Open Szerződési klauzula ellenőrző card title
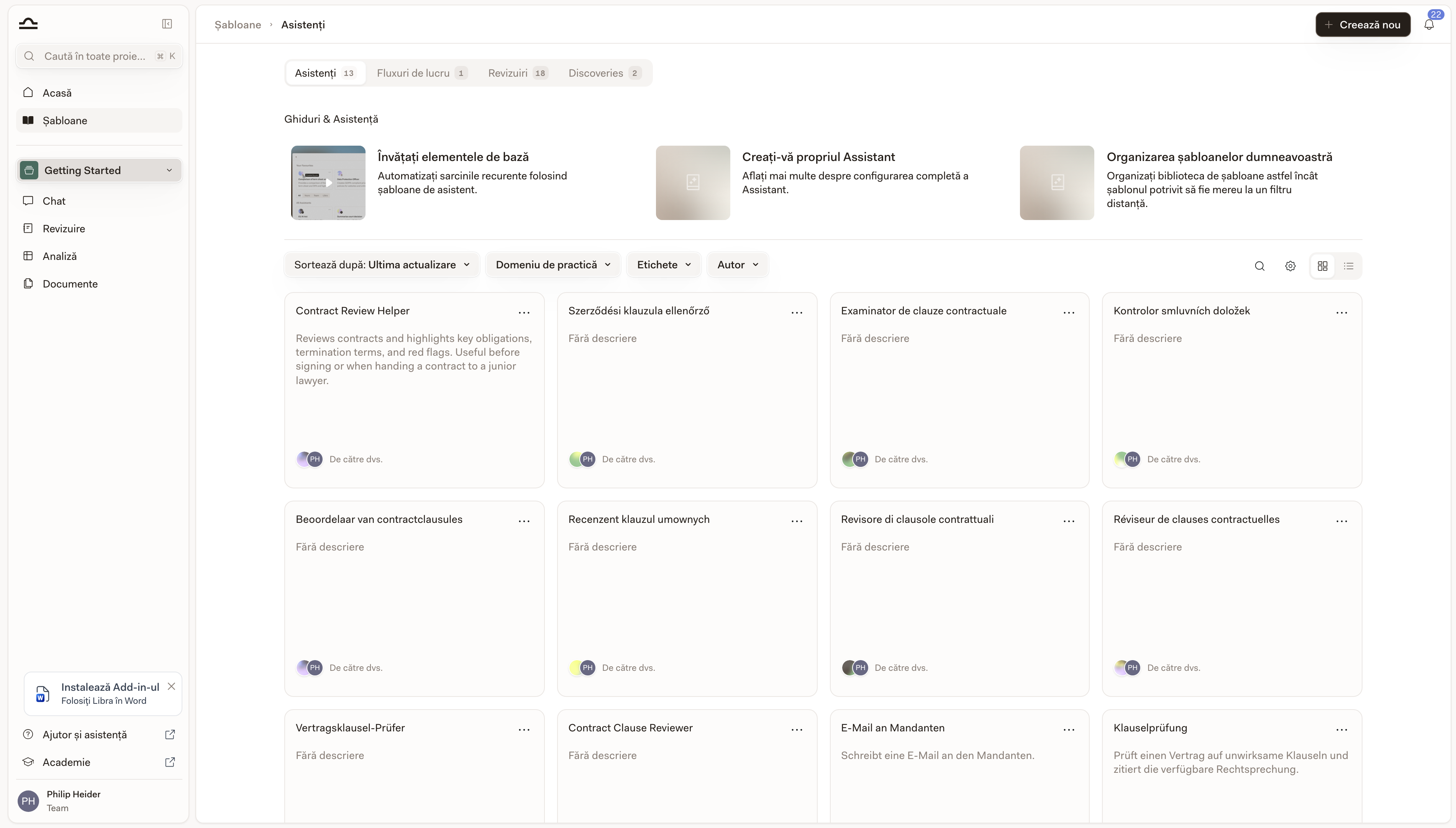This screenshot has height=828, width=1456. point(639,311)
